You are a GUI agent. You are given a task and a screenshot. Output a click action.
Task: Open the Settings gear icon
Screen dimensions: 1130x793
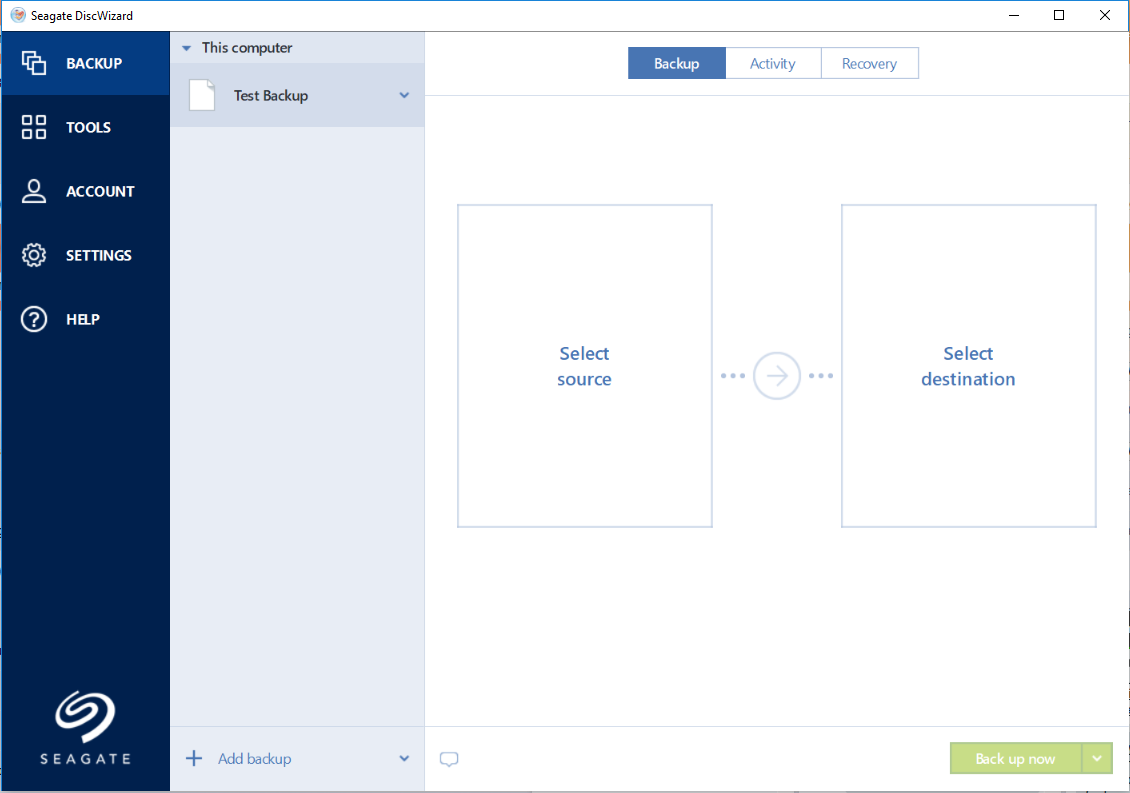click(x=33, y=255)
